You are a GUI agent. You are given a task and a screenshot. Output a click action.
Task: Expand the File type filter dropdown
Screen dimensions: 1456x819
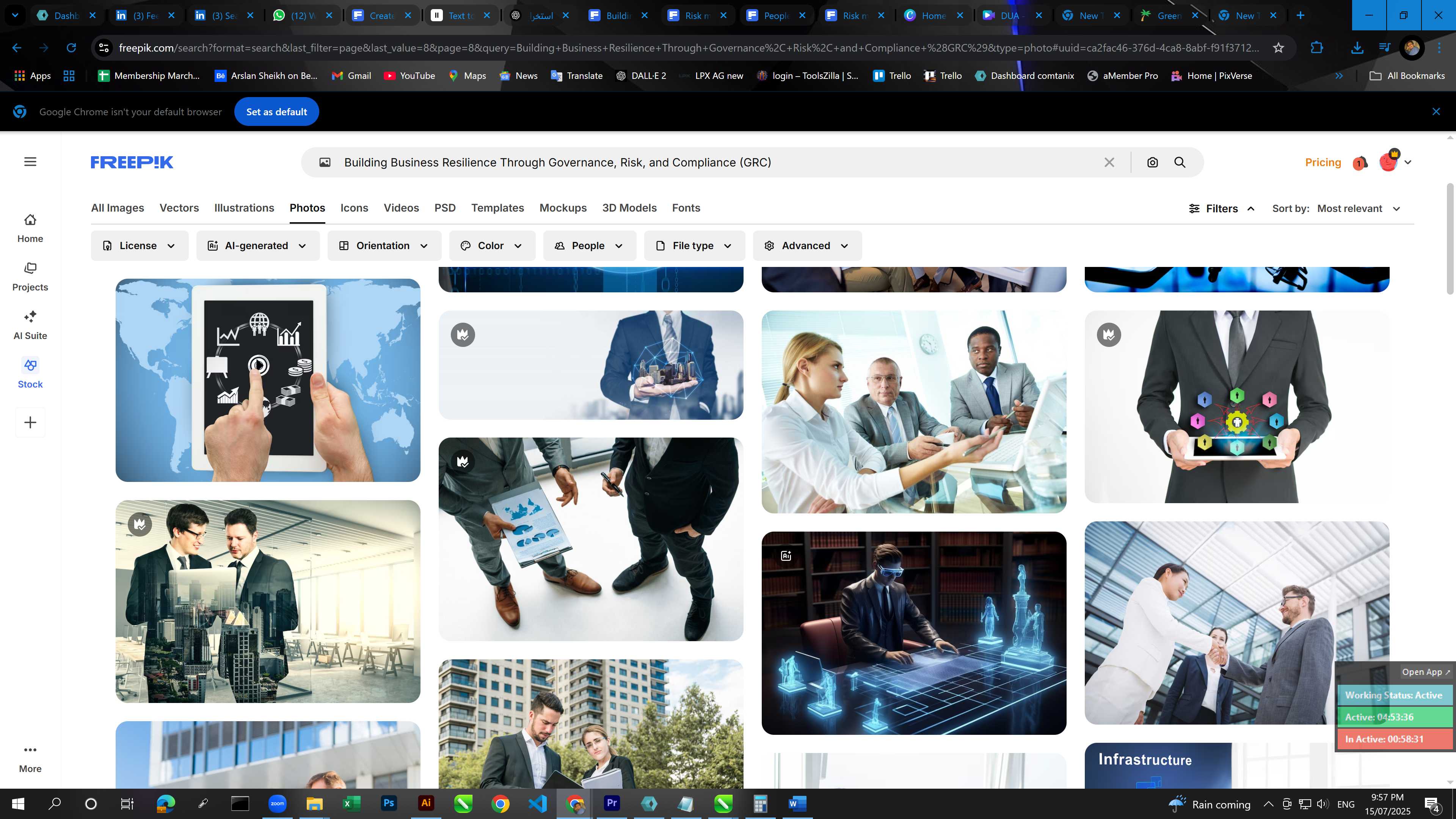tap(695, 246)
